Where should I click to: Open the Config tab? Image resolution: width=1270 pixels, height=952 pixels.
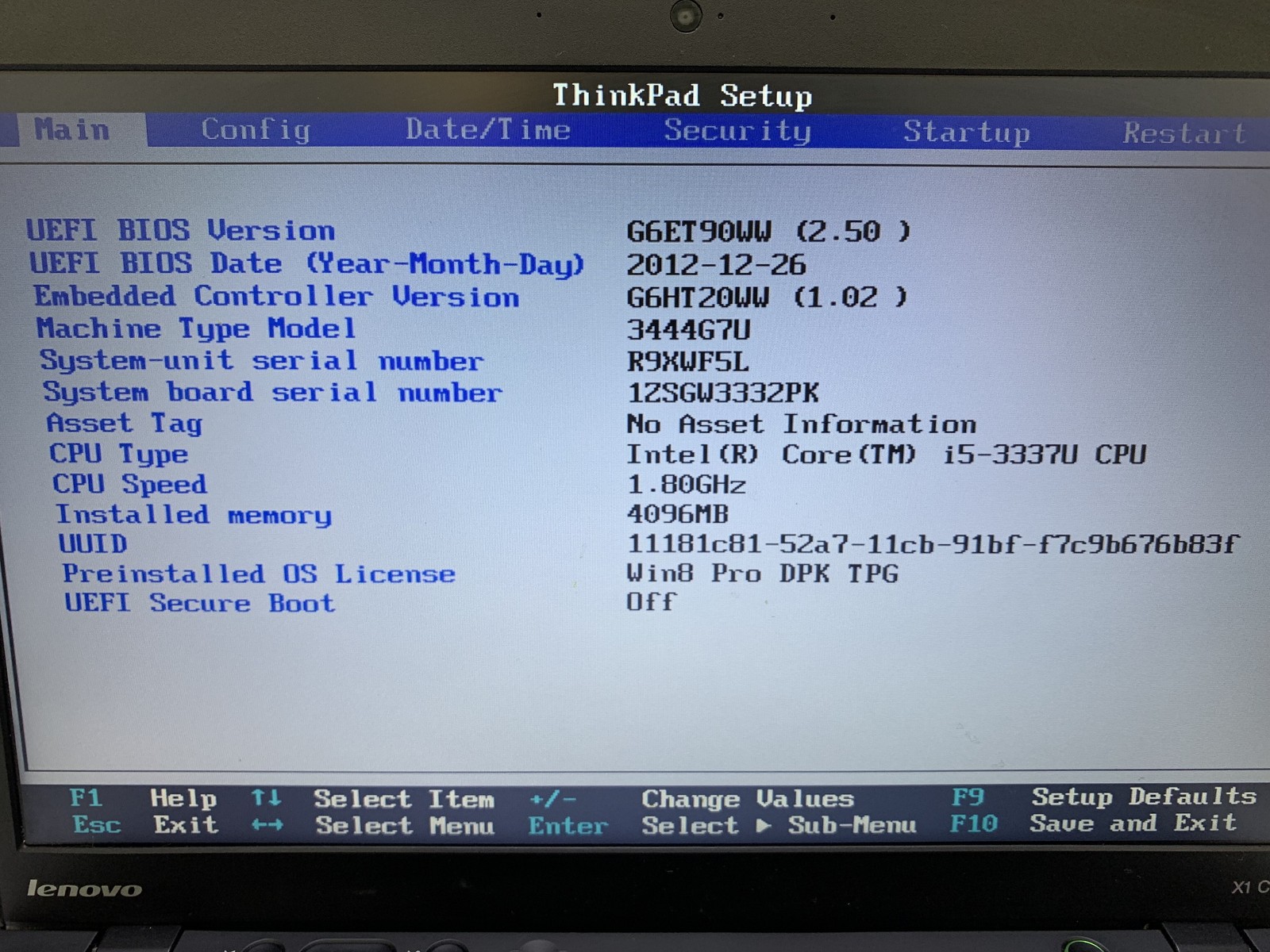point(256,129)
